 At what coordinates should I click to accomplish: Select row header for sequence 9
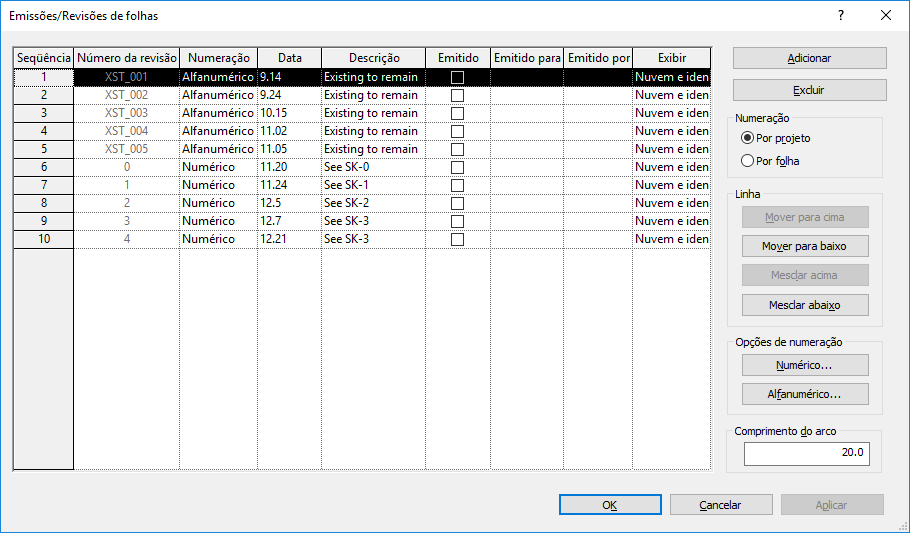coord(44,221)
